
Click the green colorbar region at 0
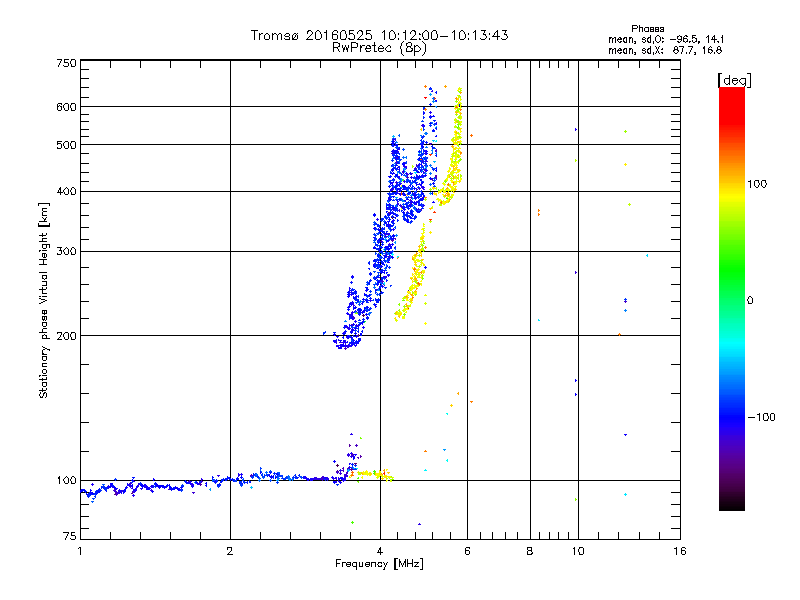click(x=732, y=300)
